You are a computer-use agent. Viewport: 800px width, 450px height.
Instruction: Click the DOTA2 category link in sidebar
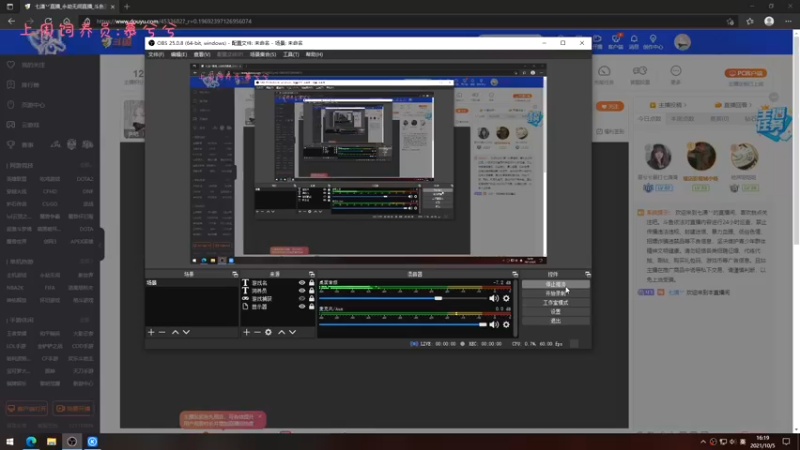pos(85,179)
